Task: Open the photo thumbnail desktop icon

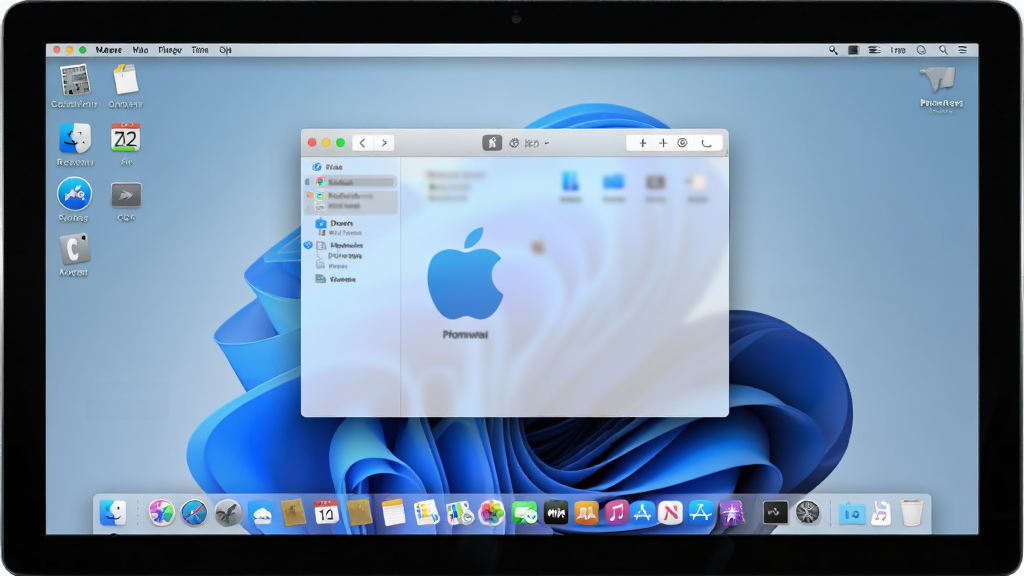Action: pyautogui.click(x=74, y=80)
